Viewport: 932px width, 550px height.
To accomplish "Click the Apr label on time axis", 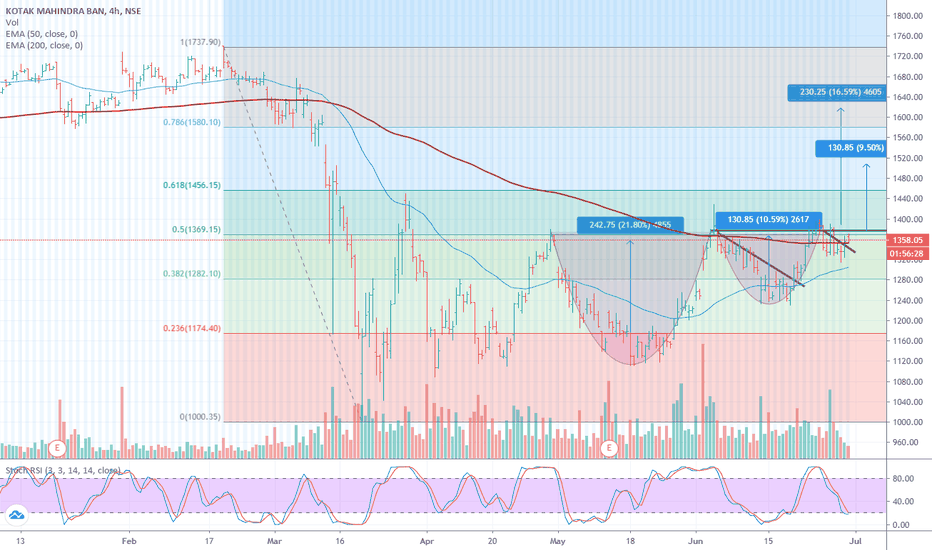I will pos(427,541).
